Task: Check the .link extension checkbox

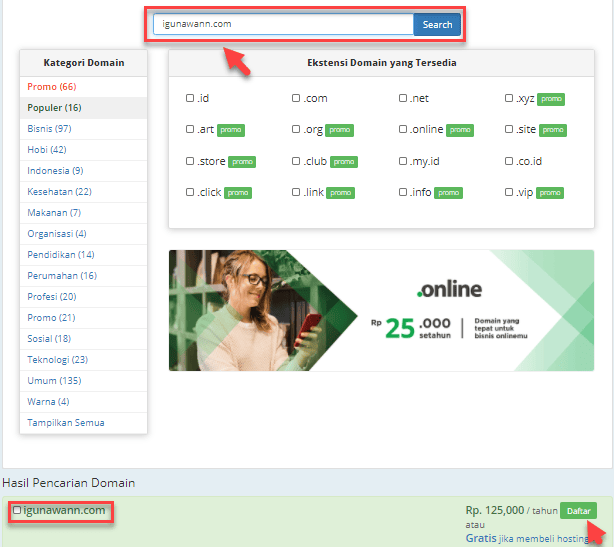Action: pos(296,192)
